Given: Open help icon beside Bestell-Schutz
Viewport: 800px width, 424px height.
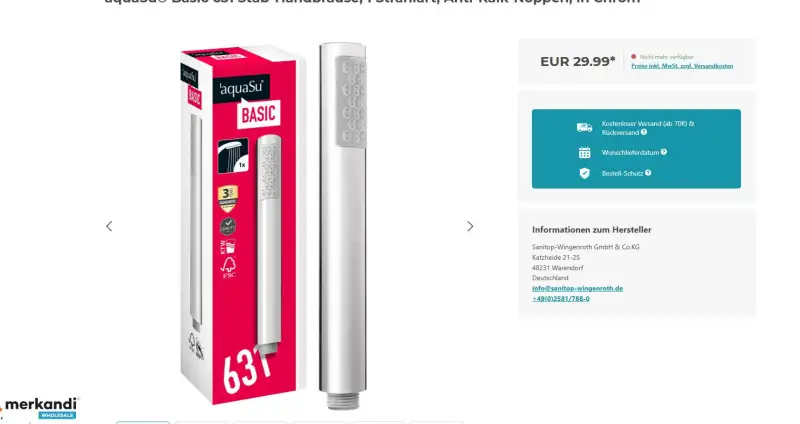Looking at the screenshot, I should 648,173.
